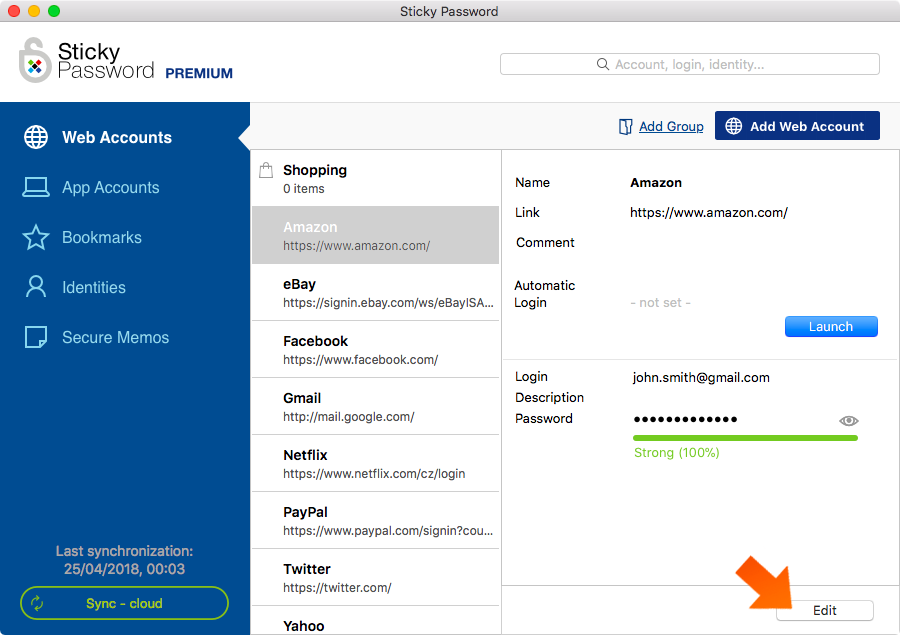Click the macOS yellow minimize window button

(34, 11)
